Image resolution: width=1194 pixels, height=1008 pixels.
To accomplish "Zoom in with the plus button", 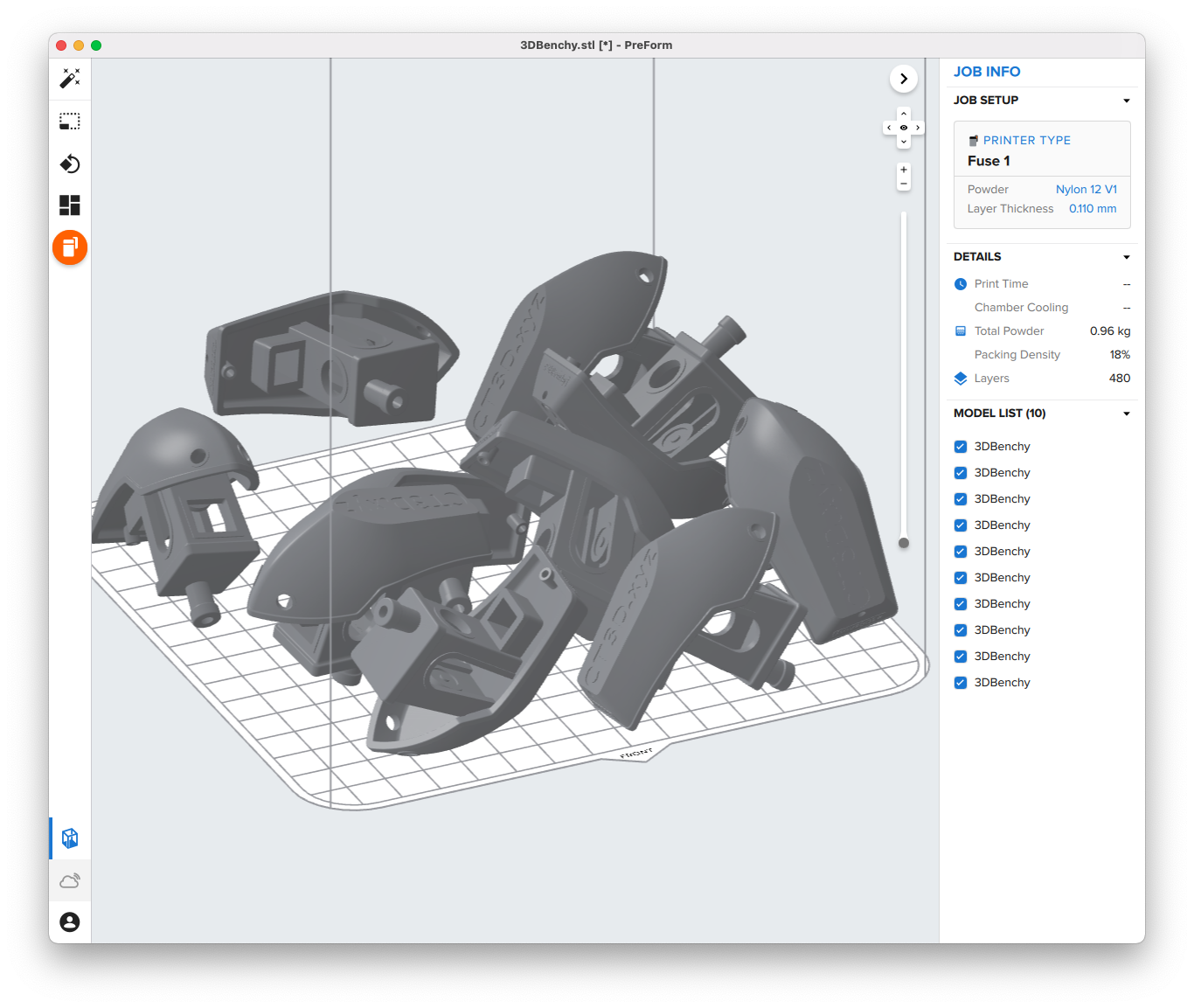I will click(904, 170).
